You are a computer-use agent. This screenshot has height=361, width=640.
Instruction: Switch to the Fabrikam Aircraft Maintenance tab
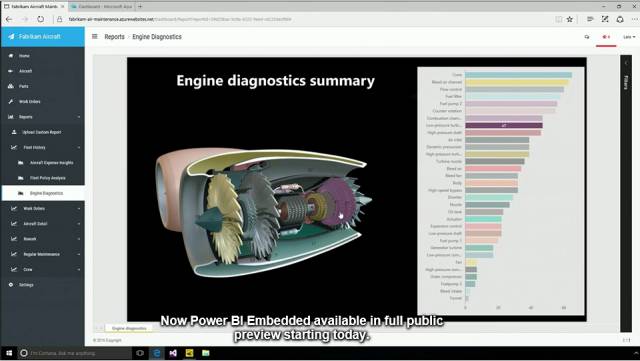tap(34, 7)
